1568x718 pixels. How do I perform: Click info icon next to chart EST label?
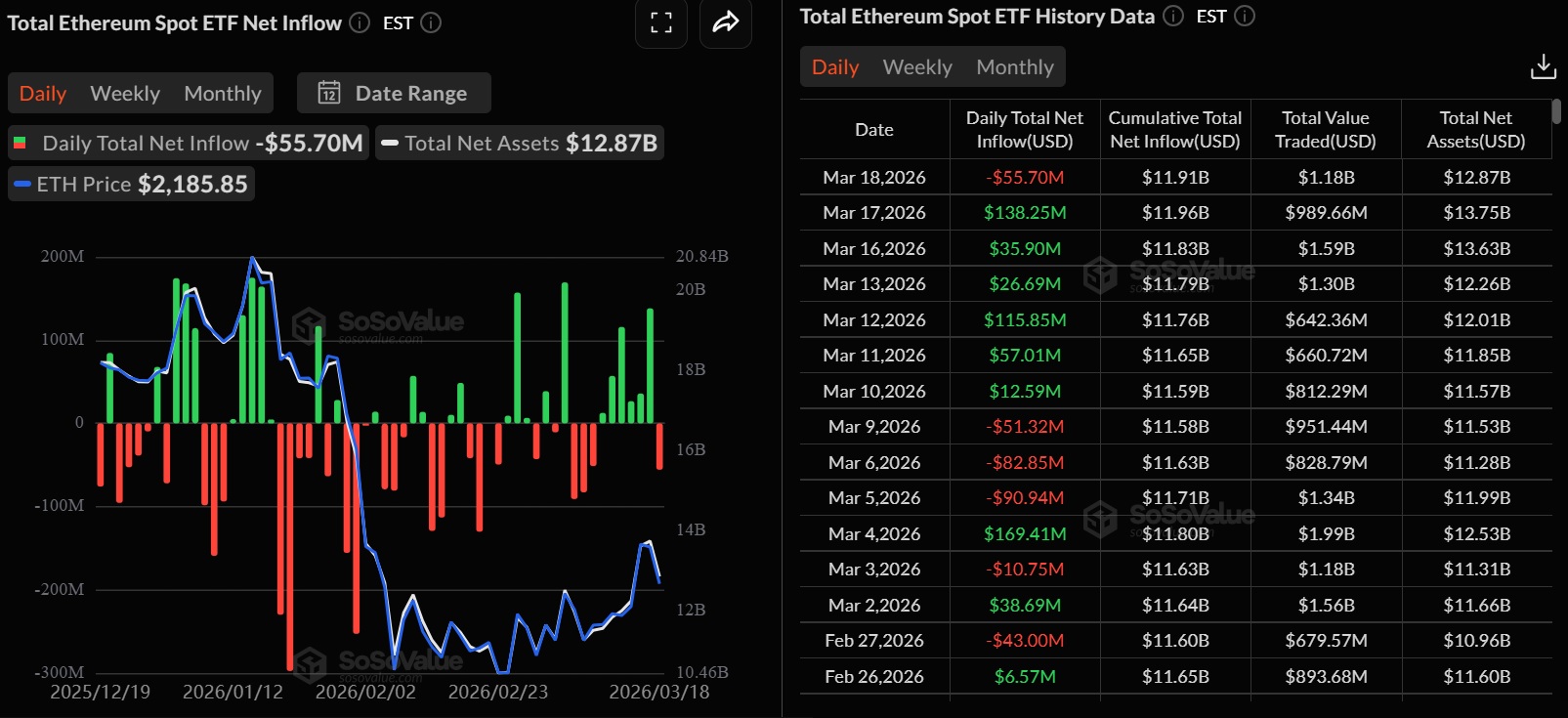point(431,22)
